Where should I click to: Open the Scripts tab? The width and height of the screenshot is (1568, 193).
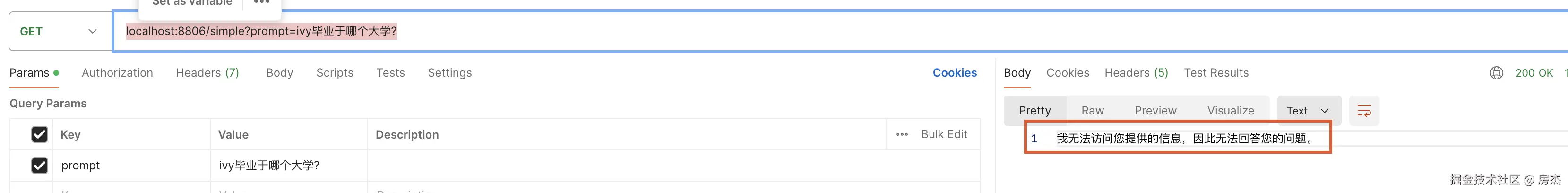(x=335, y=73)
